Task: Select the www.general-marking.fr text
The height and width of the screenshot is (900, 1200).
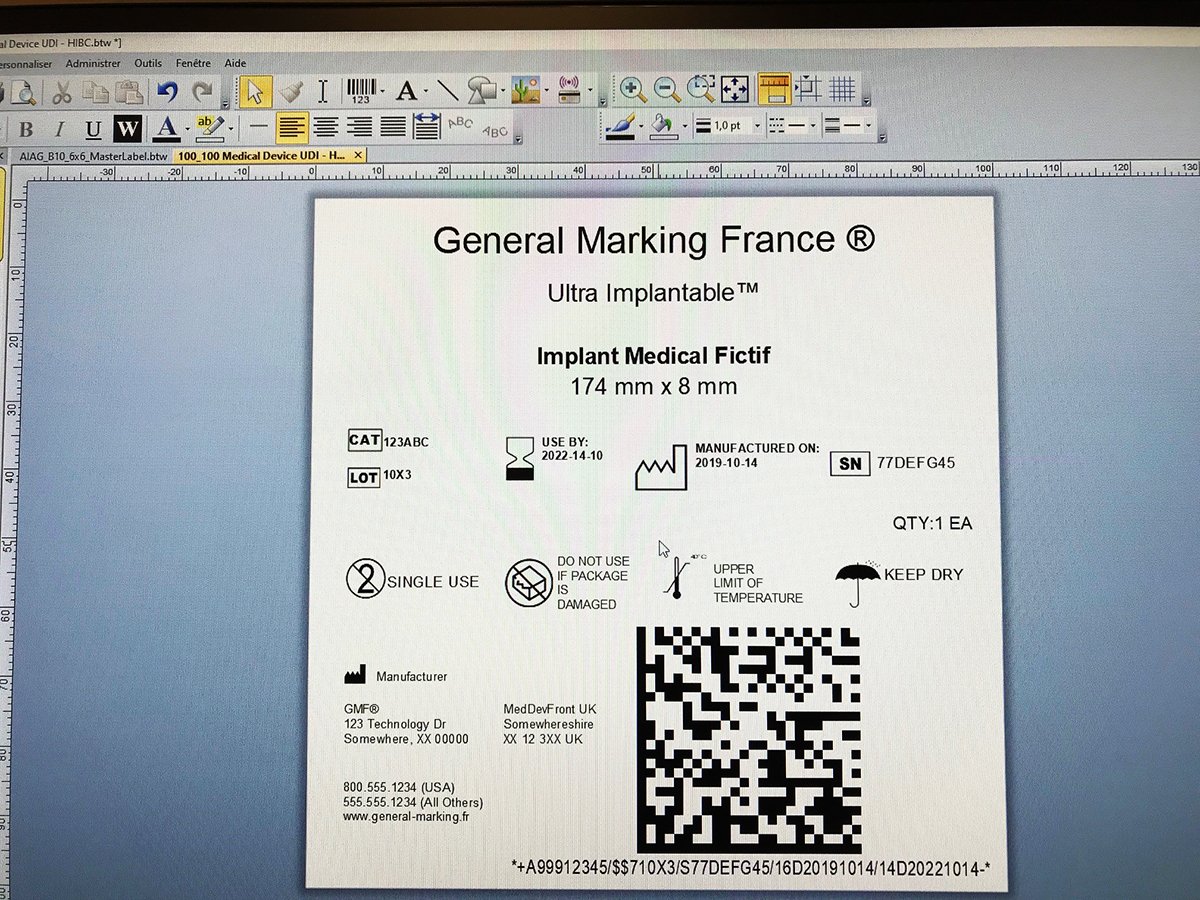Action: tap(406, 816)
